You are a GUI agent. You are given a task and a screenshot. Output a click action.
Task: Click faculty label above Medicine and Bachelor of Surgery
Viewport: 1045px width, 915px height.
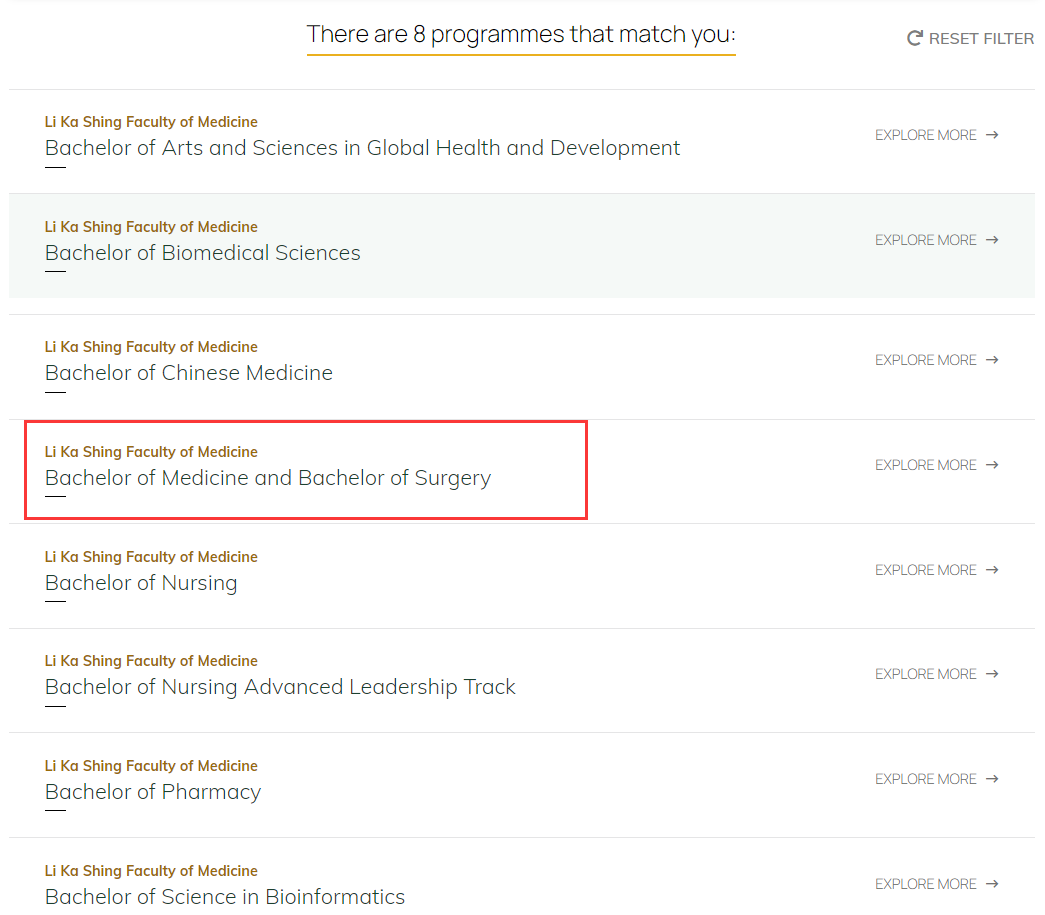click(151, 453)
